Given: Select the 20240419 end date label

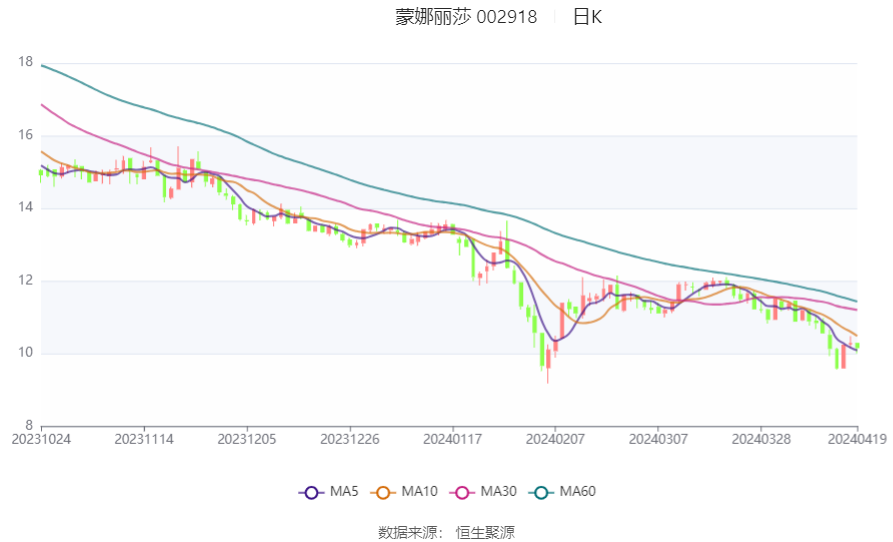Looking at the screenshot, I should click(x=855, y=439).
